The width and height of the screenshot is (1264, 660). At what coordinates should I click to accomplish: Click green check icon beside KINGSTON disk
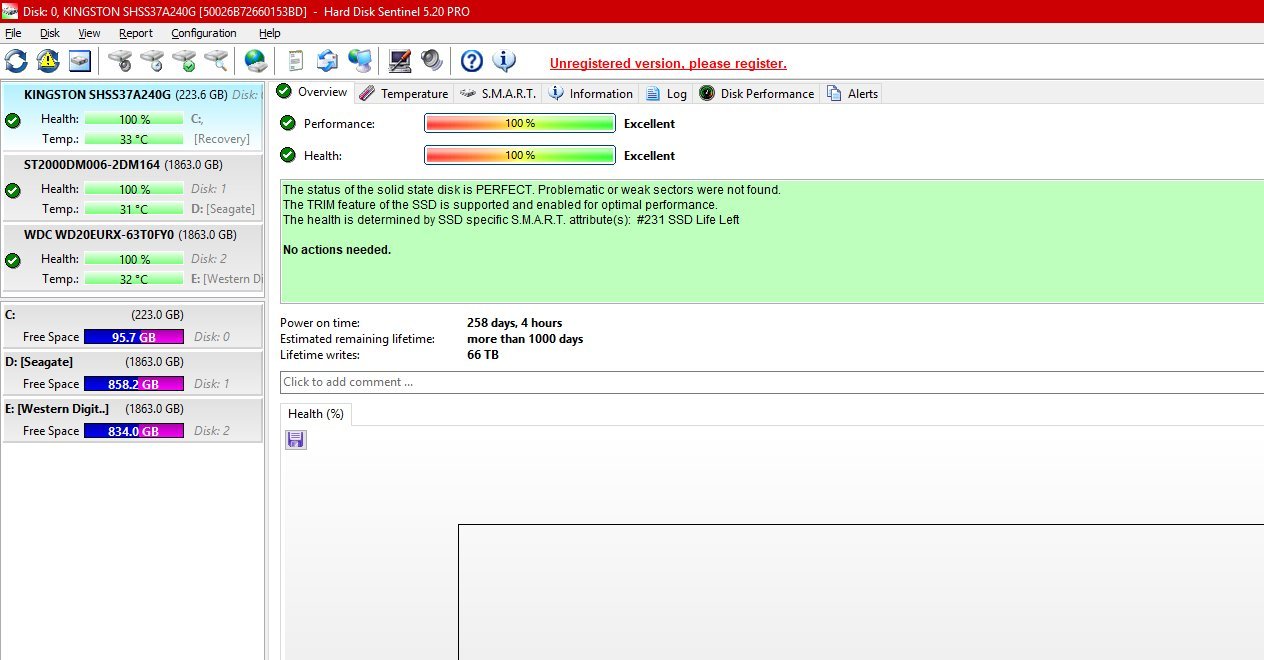[13, 120]
